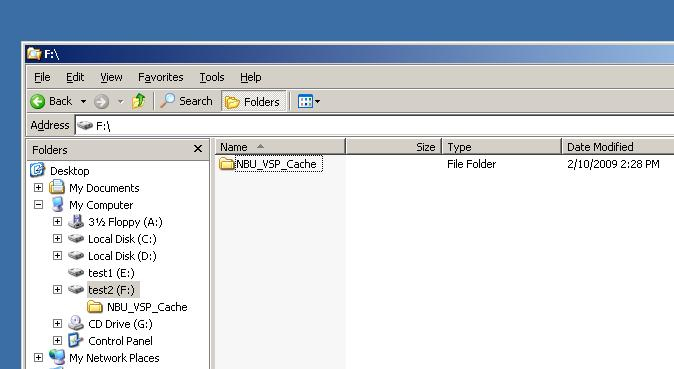Collapse the My Computer tree node
674x369 pixels.
[x=39, y=205]
